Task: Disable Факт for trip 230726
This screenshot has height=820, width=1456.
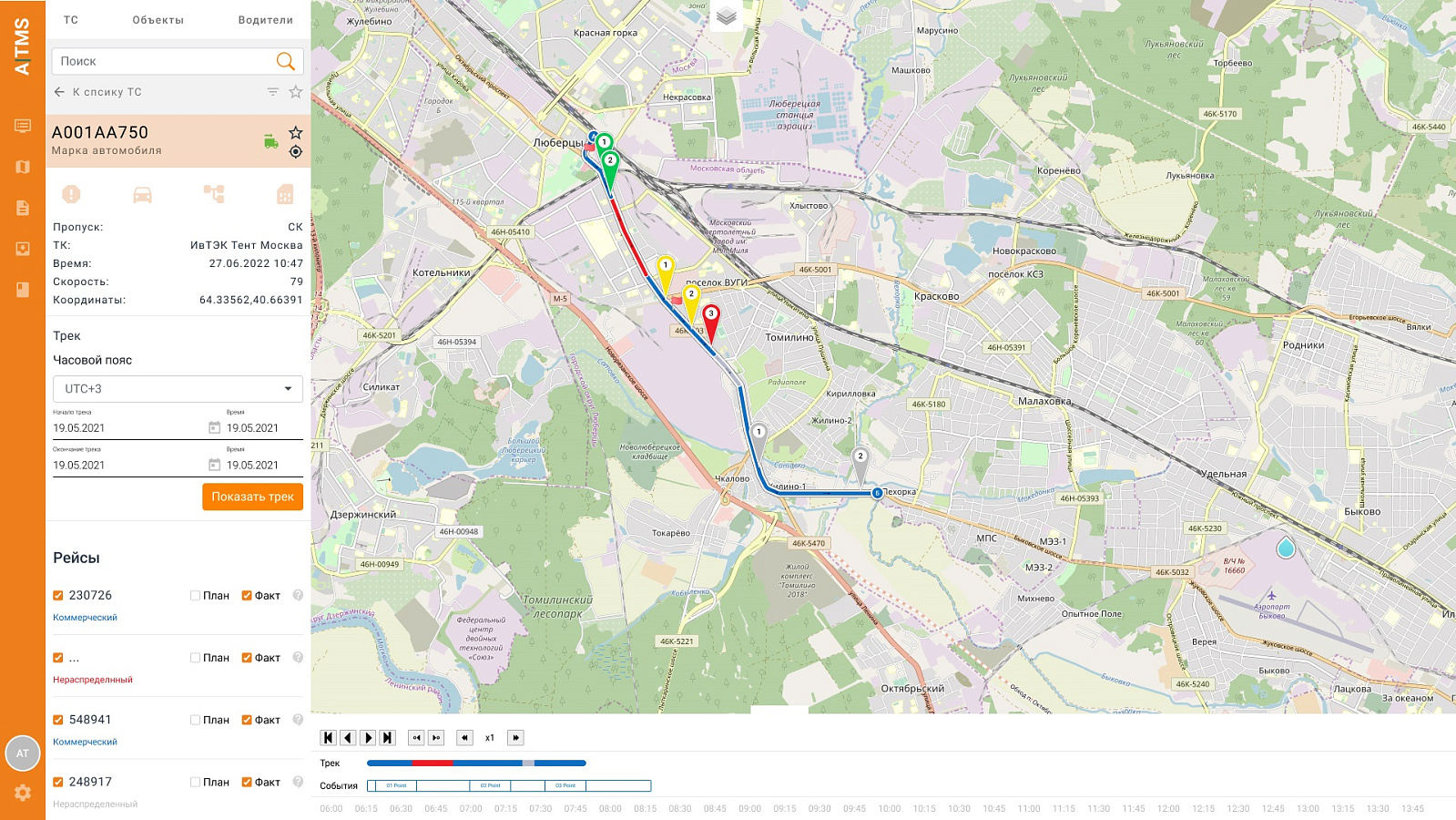Action: point(247,596)
